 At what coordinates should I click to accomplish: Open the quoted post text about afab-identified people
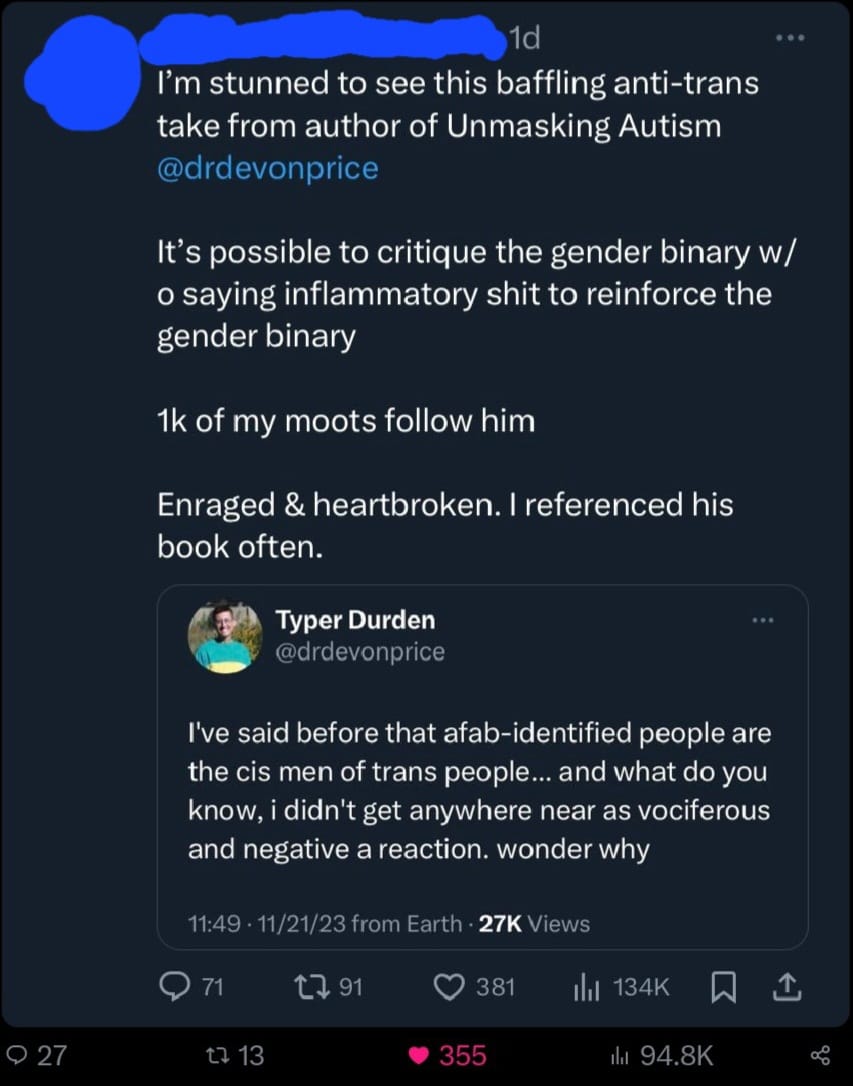pos(480,791)
